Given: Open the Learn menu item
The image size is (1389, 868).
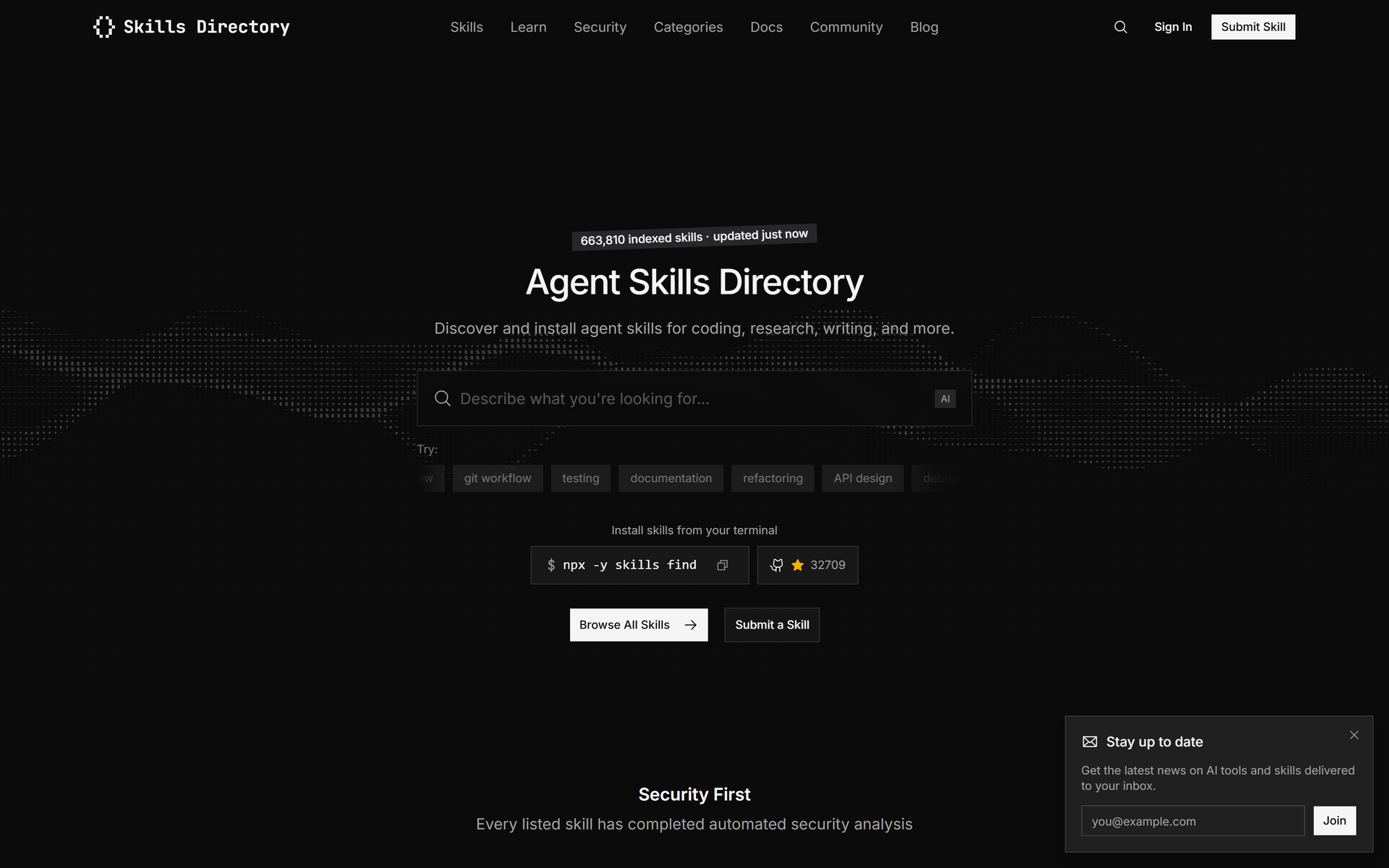Looking at the screenshot, I should click(528, 27).
